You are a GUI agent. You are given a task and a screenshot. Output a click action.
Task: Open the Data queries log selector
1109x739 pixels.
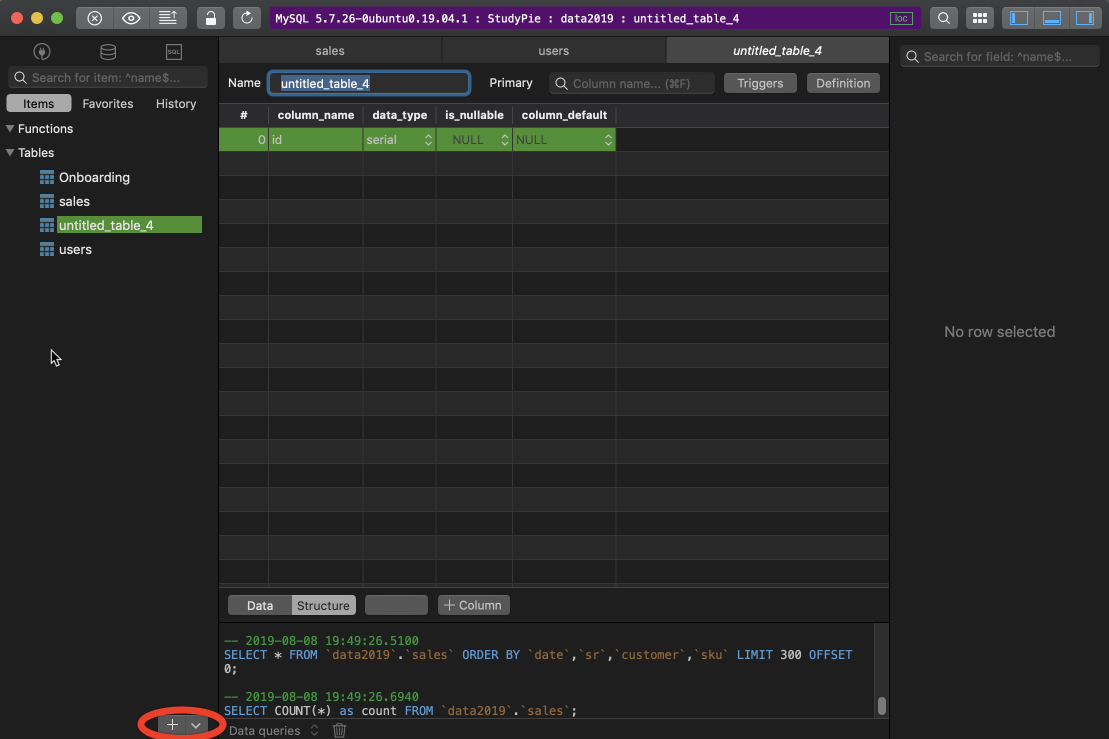(x=274, y=731)
